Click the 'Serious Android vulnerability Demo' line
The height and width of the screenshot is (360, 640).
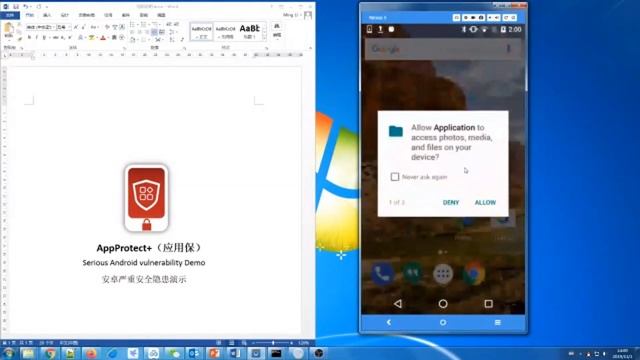(144, 263)
